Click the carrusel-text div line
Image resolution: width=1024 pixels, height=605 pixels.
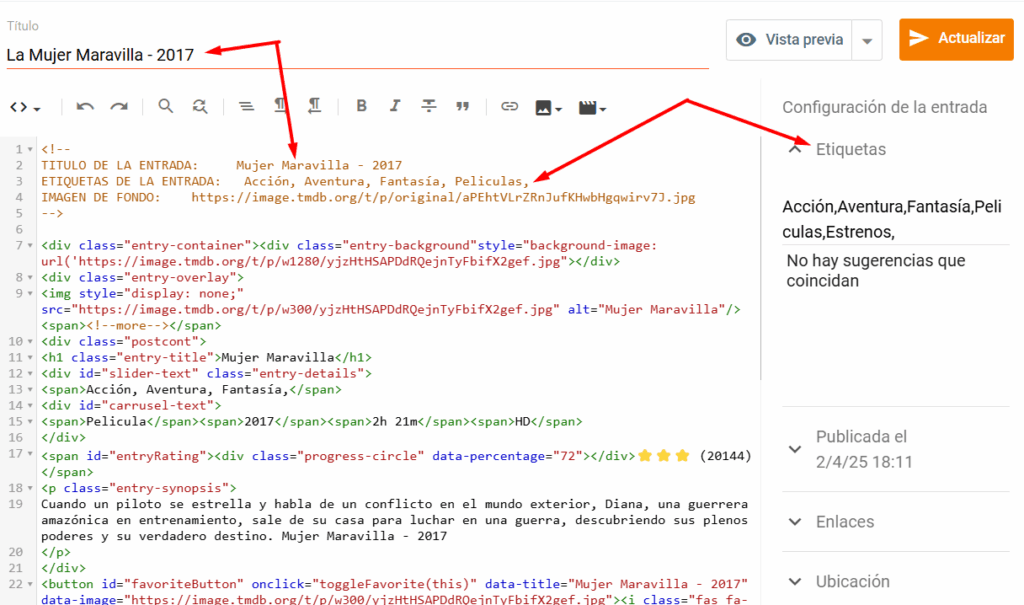[x=131, y=405]
